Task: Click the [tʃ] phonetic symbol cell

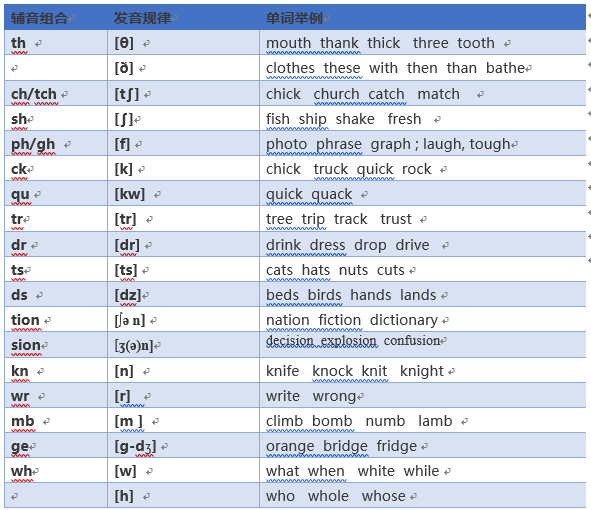Action: tap(183, 93)
